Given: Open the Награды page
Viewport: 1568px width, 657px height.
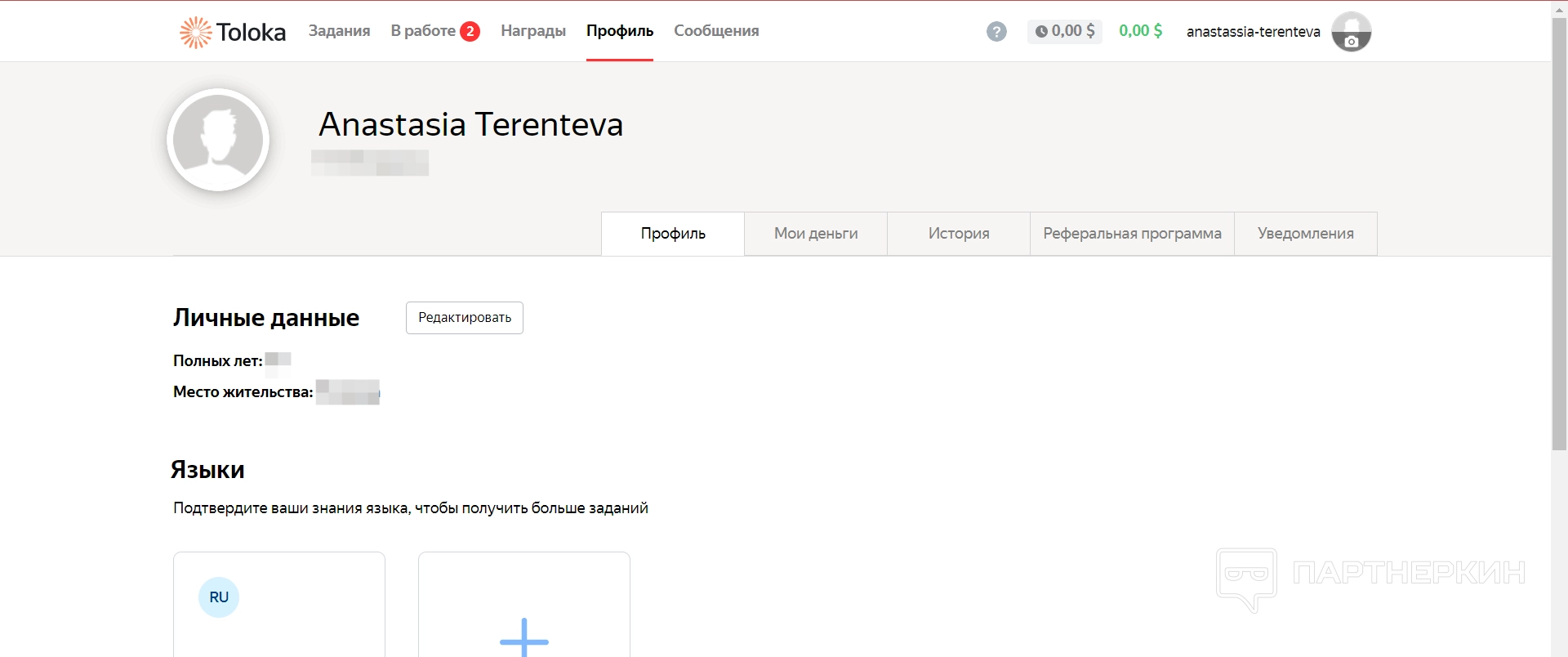Looking at the screenshot, I should (x=532, y=31).
